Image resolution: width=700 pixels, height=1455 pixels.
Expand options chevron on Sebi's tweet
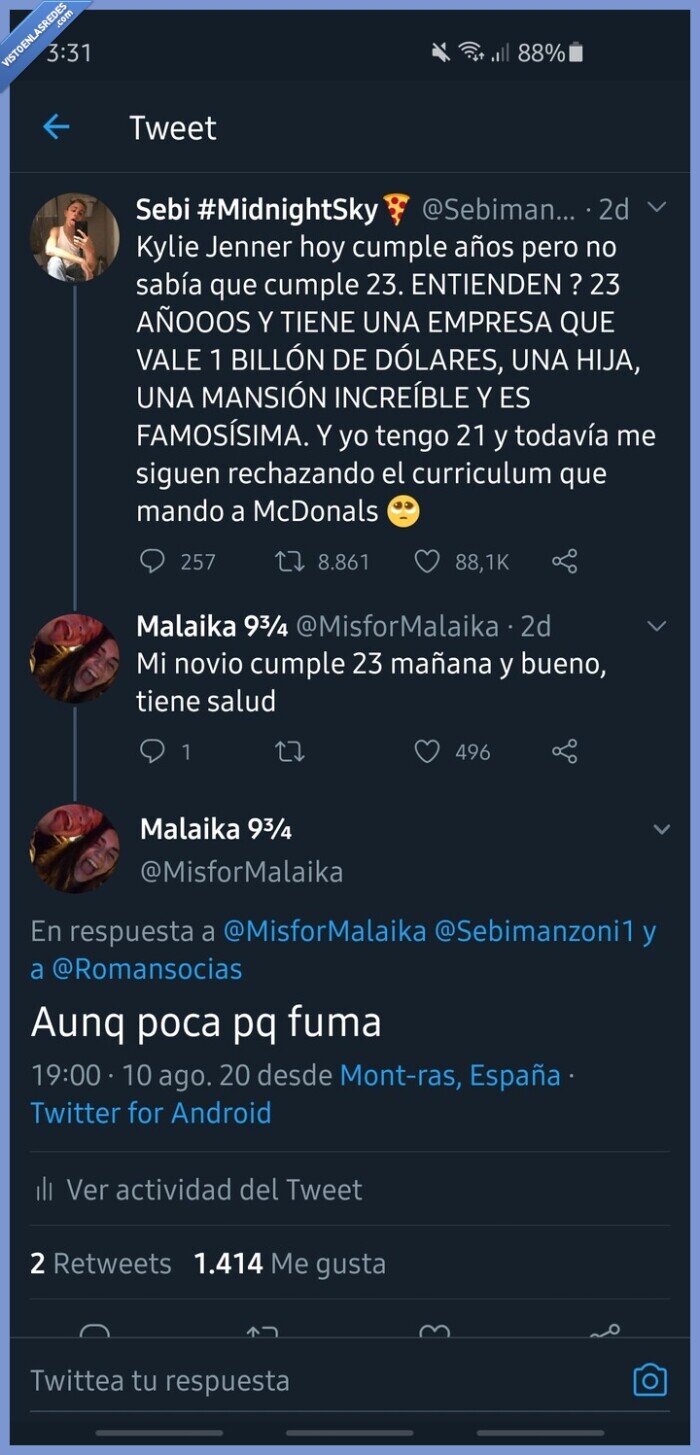tap(657, 208)
